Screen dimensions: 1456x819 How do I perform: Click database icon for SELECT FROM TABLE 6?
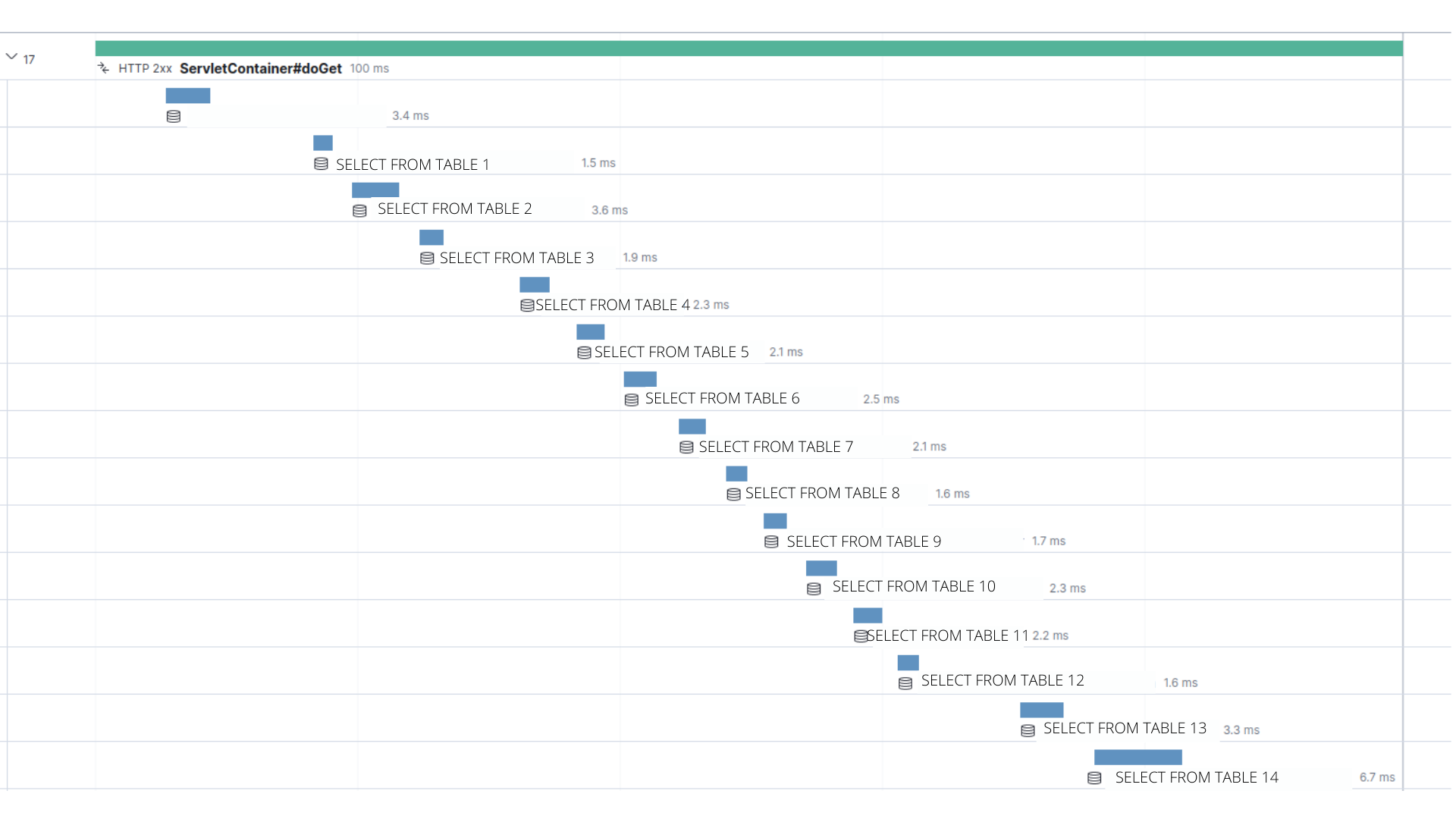point(631,400)
